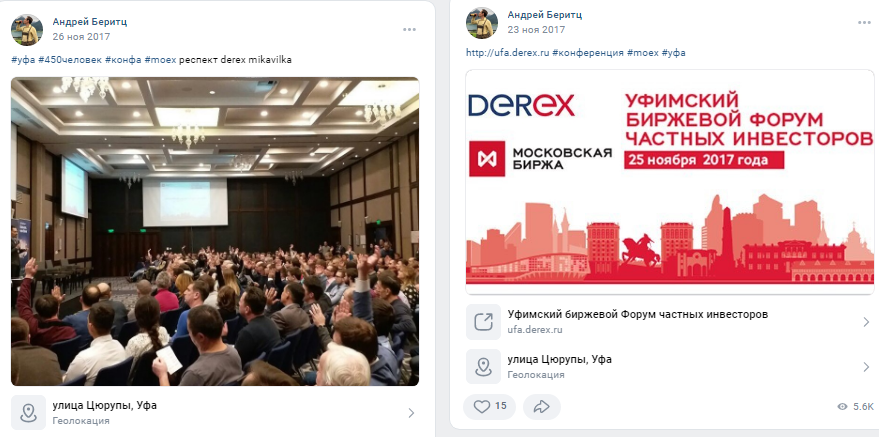Open the hashtag #конференция
Image resolution: width=879 pixels, height=437 pixels.
tap(588, 53)
